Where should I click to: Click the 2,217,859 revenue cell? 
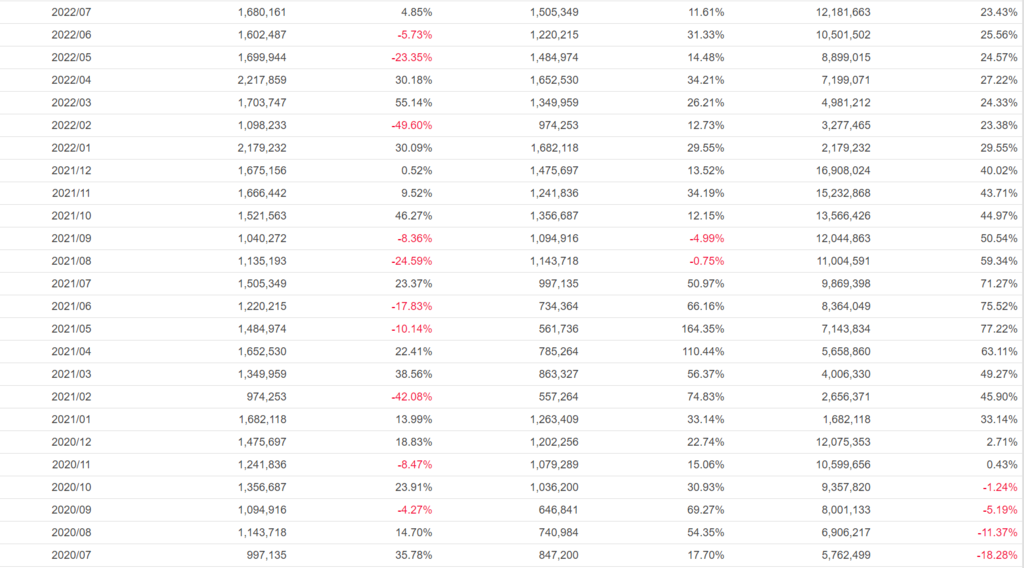[263, 80]
